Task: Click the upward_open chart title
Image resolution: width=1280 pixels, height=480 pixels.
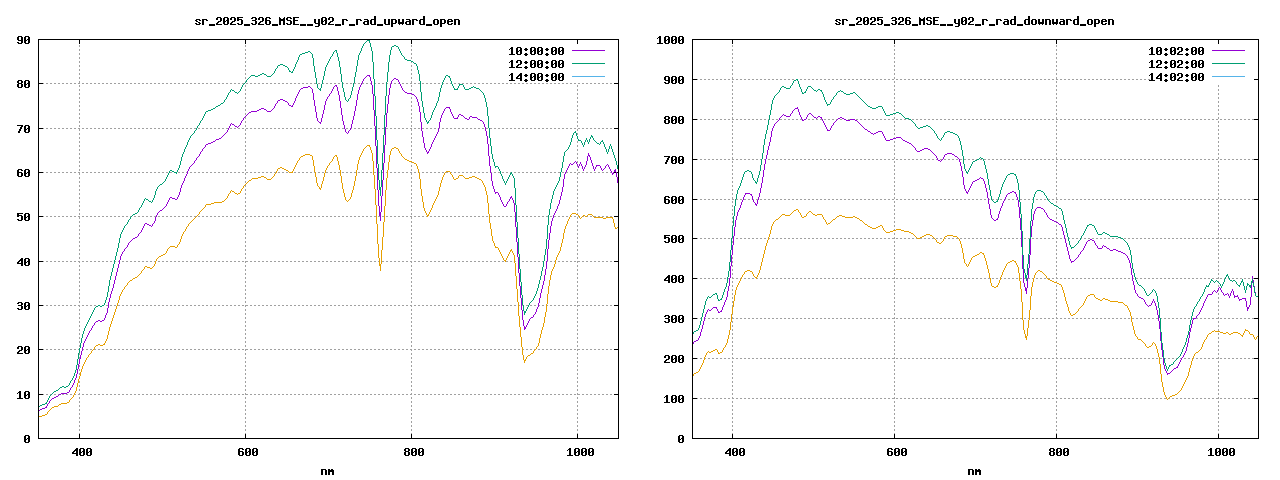Action: (327, 21)
